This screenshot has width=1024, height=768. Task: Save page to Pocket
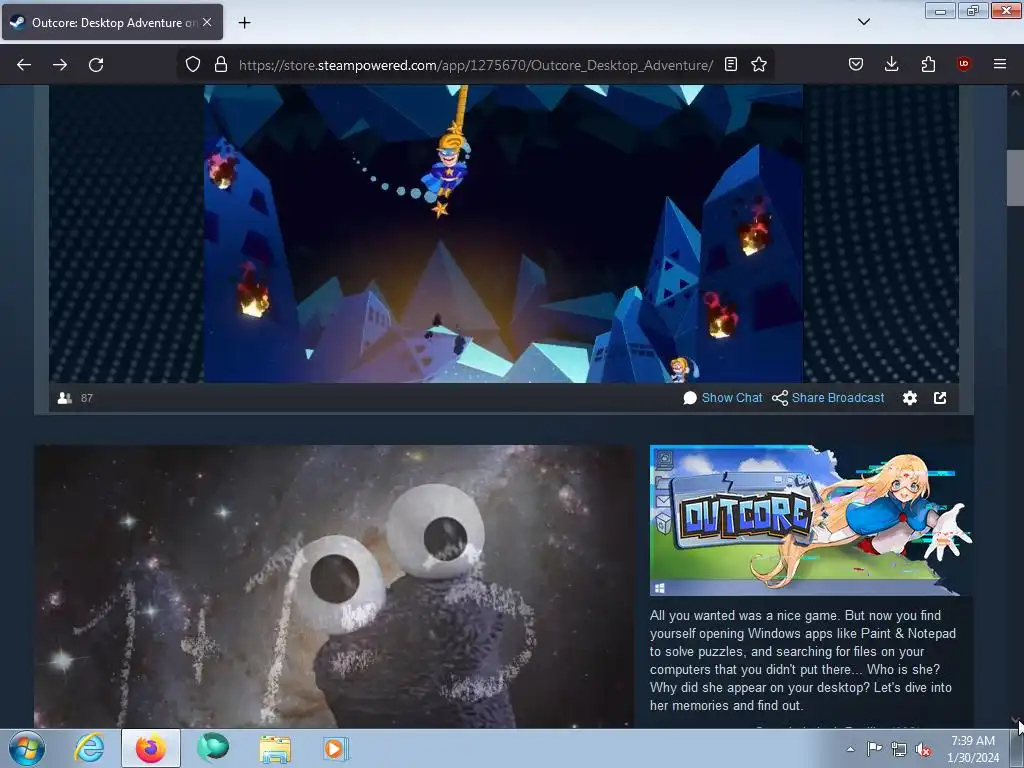pos(856,64)
